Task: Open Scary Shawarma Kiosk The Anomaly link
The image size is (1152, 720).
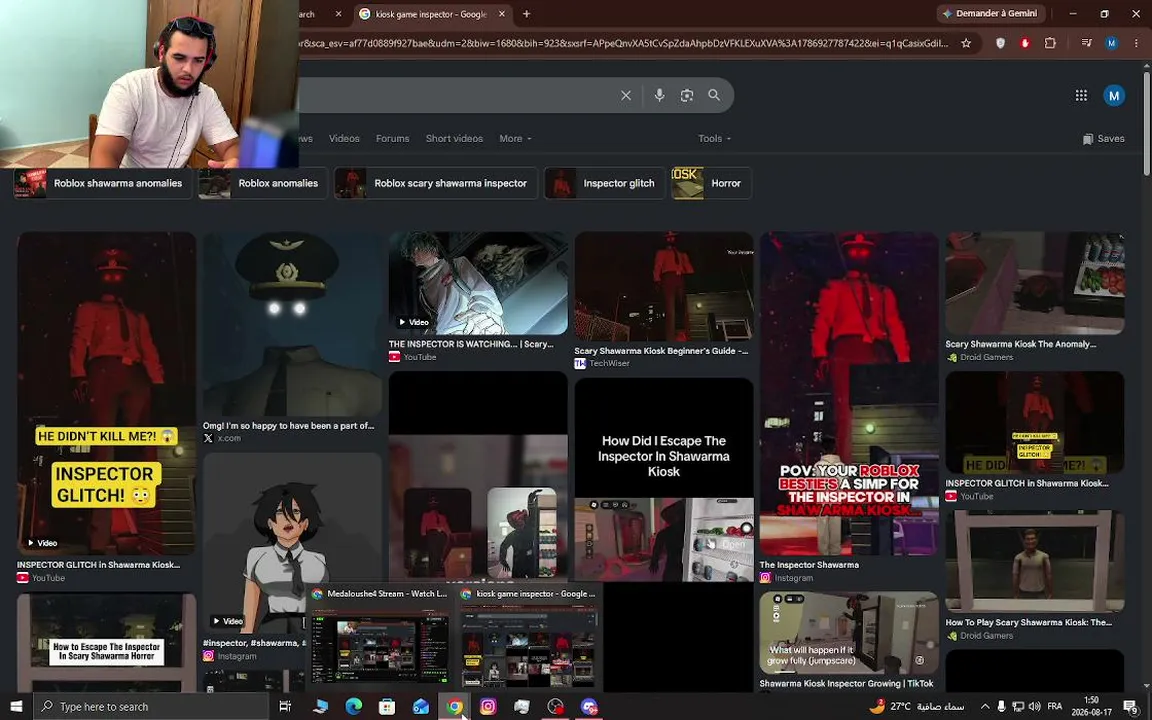Action: coord(1020,344)
